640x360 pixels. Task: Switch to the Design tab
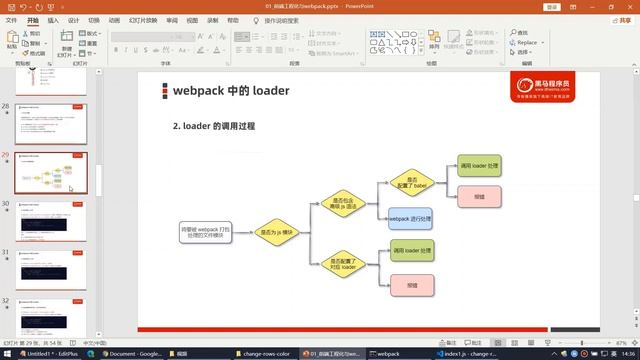point(73,20)
